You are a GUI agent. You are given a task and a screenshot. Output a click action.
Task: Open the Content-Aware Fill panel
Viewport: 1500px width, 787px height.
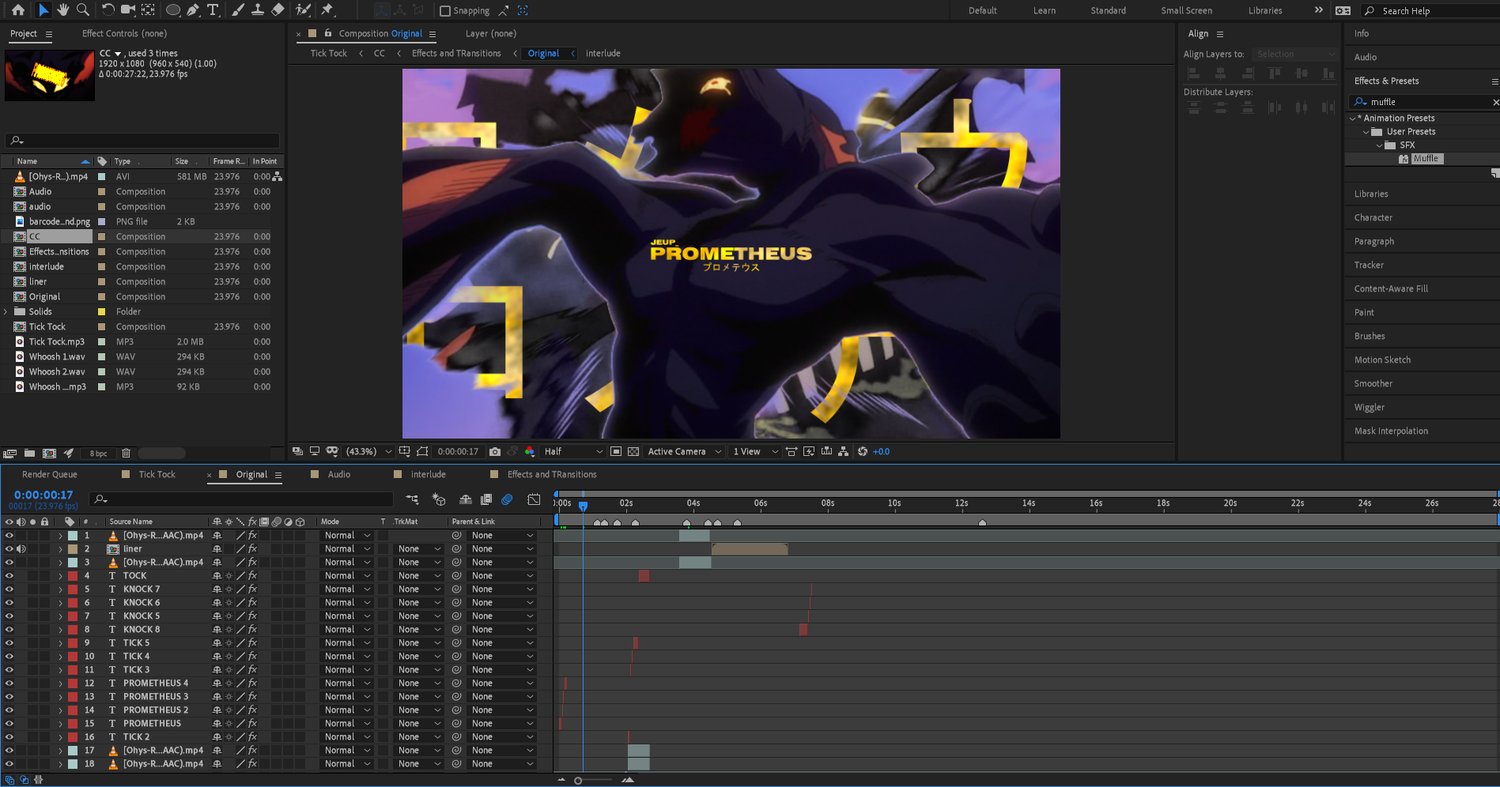click(1391, 289)
